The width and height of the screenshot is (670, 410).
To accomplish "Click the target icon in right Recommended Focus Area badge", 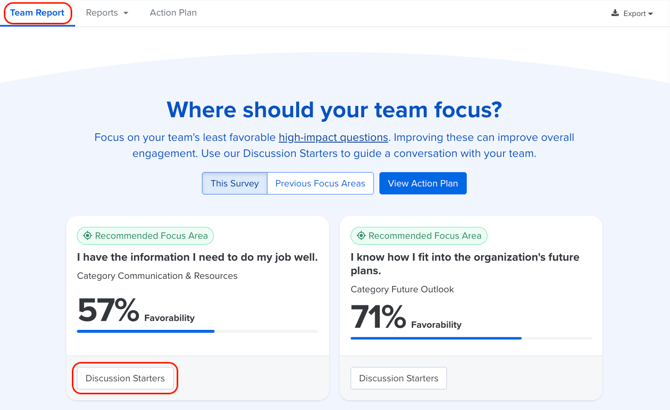I will (361, 236).
